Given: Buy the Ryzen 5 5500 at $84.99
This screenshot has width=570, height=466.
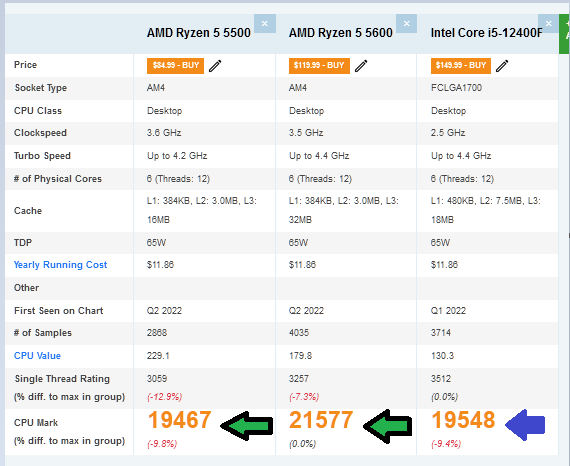Looking at the screenshot, I should coord(175,66).
